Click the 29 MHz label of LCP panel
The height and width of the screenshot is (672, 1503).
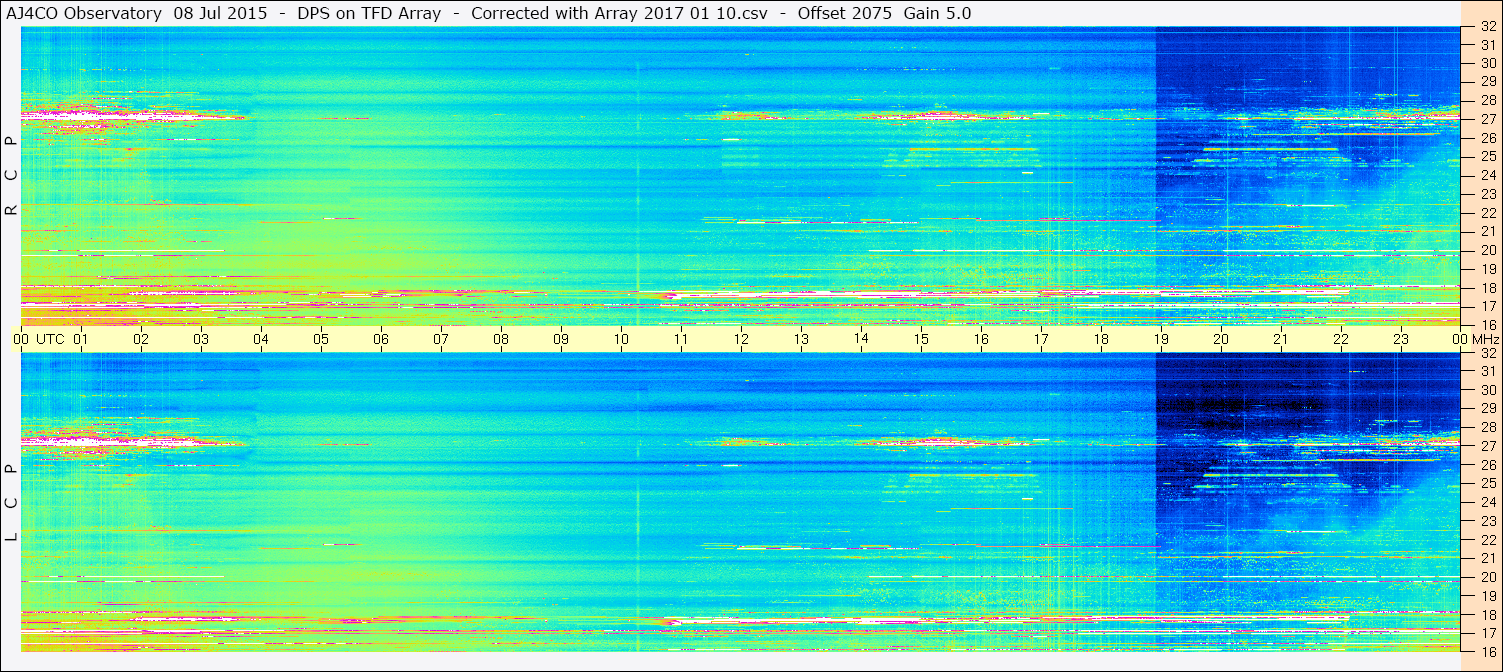(1488, 409)
